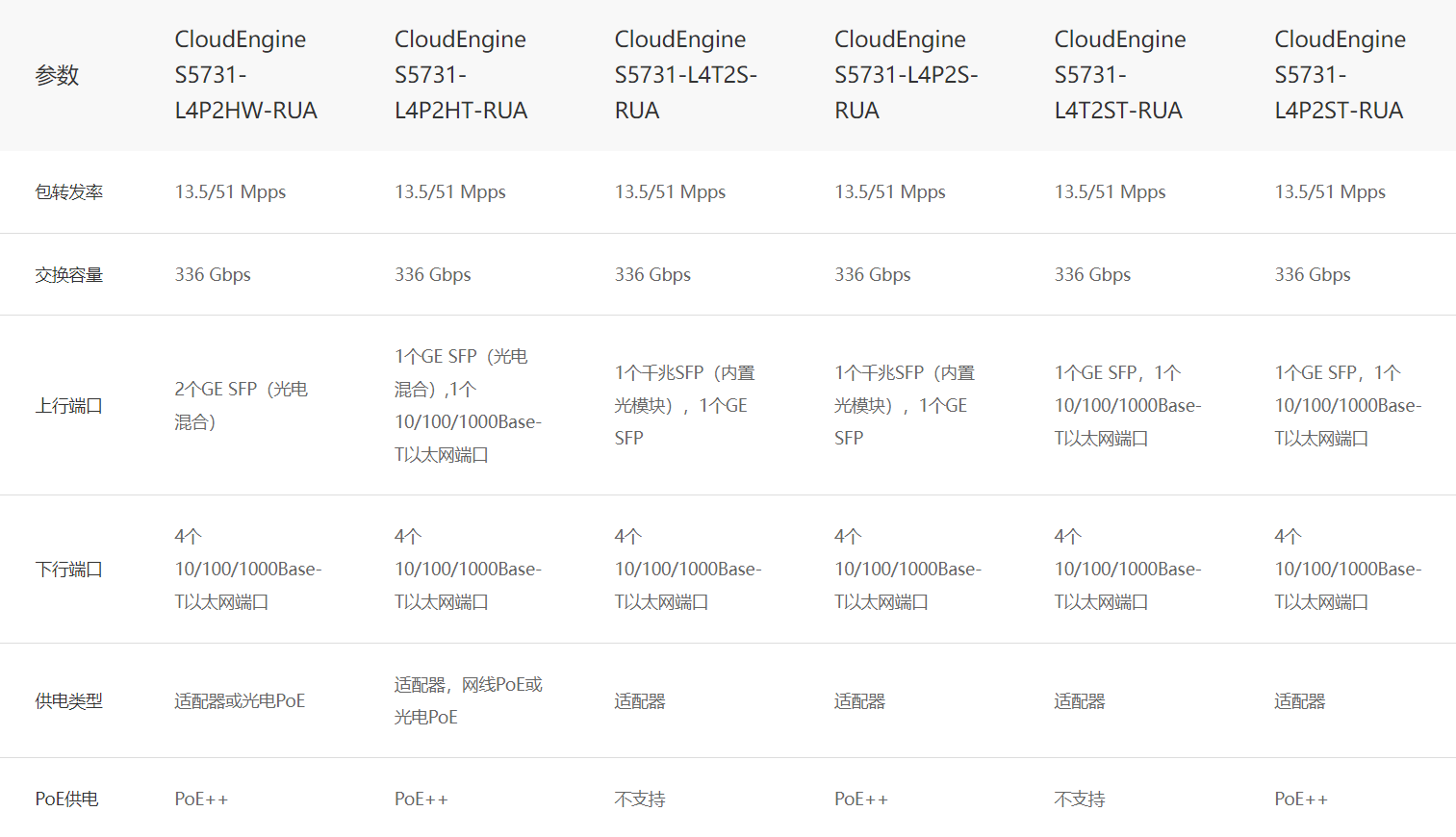This screenshot has height=837, width=1456.
Task: Click 336 Gbps under the L4P2HW-RUA model
Action: pos(213,275)
